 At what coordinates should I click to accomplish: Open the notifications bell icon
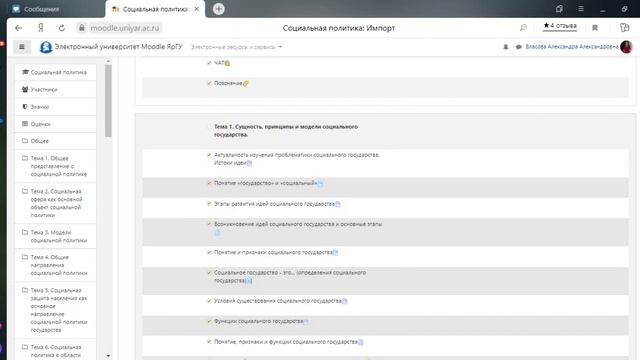506,47
